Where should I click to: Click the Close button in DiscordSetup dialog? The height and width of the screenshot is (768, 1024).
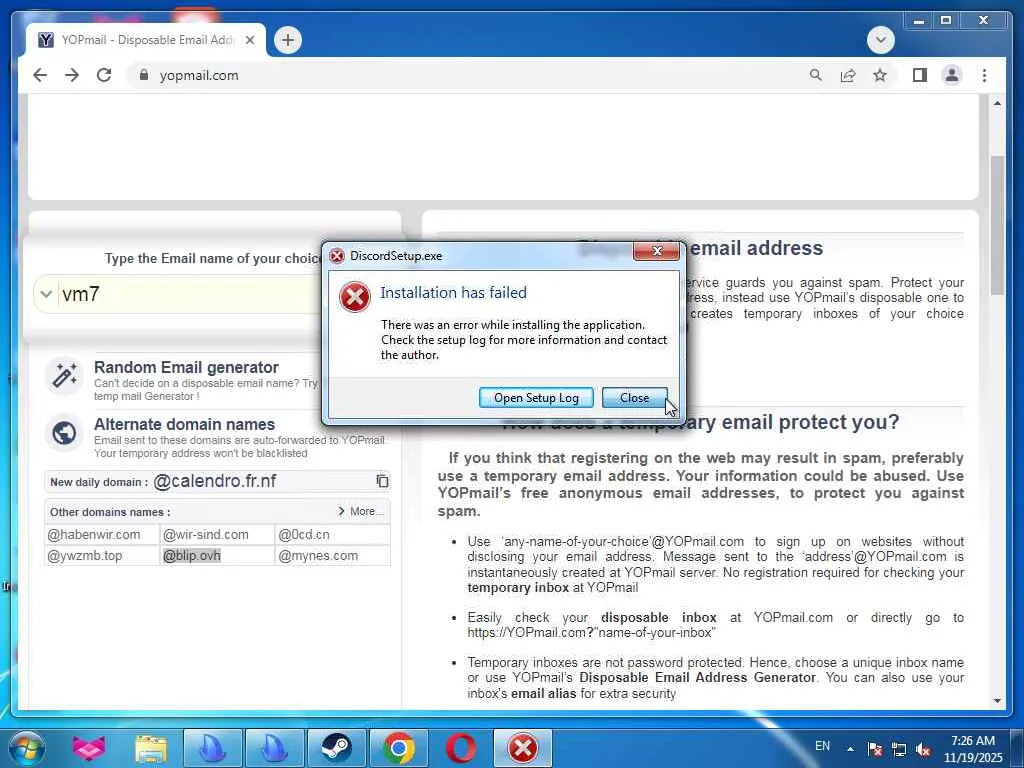click(634, 398)
